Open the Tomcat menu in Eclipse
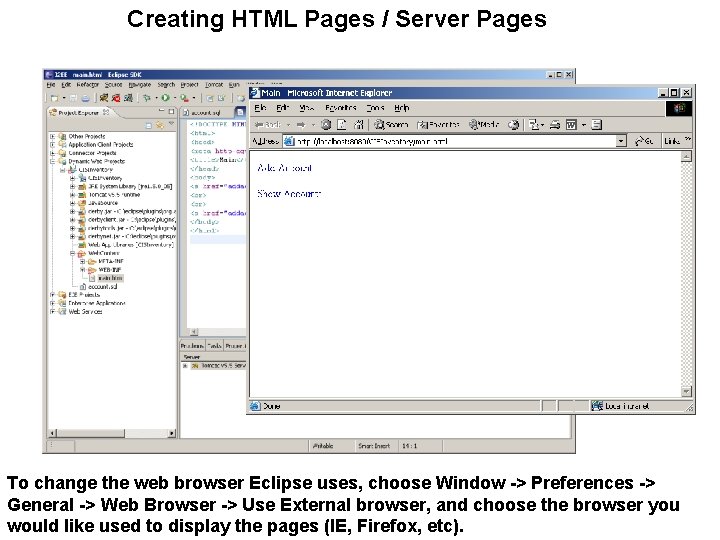Viewport: 720px width, 540px height. point(214,84)
